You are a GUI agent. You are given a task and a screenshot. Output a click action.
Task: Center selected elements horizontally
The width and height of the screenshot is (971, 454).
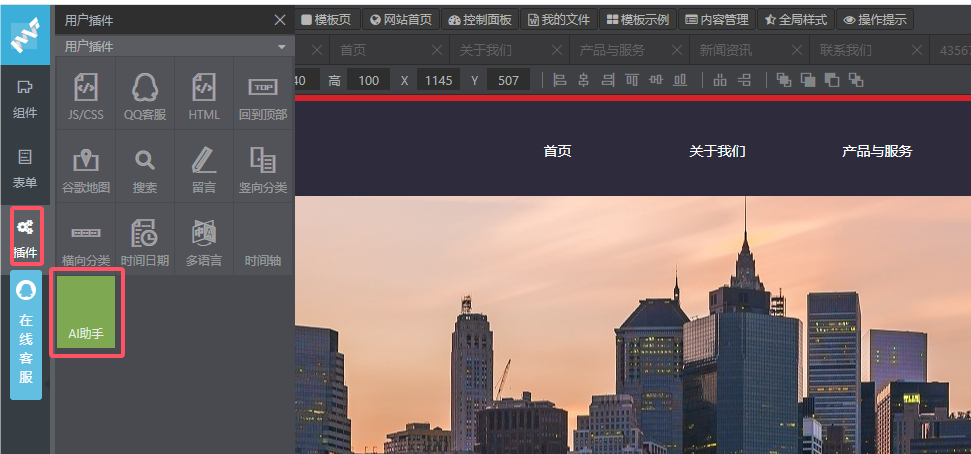(583, 80)
